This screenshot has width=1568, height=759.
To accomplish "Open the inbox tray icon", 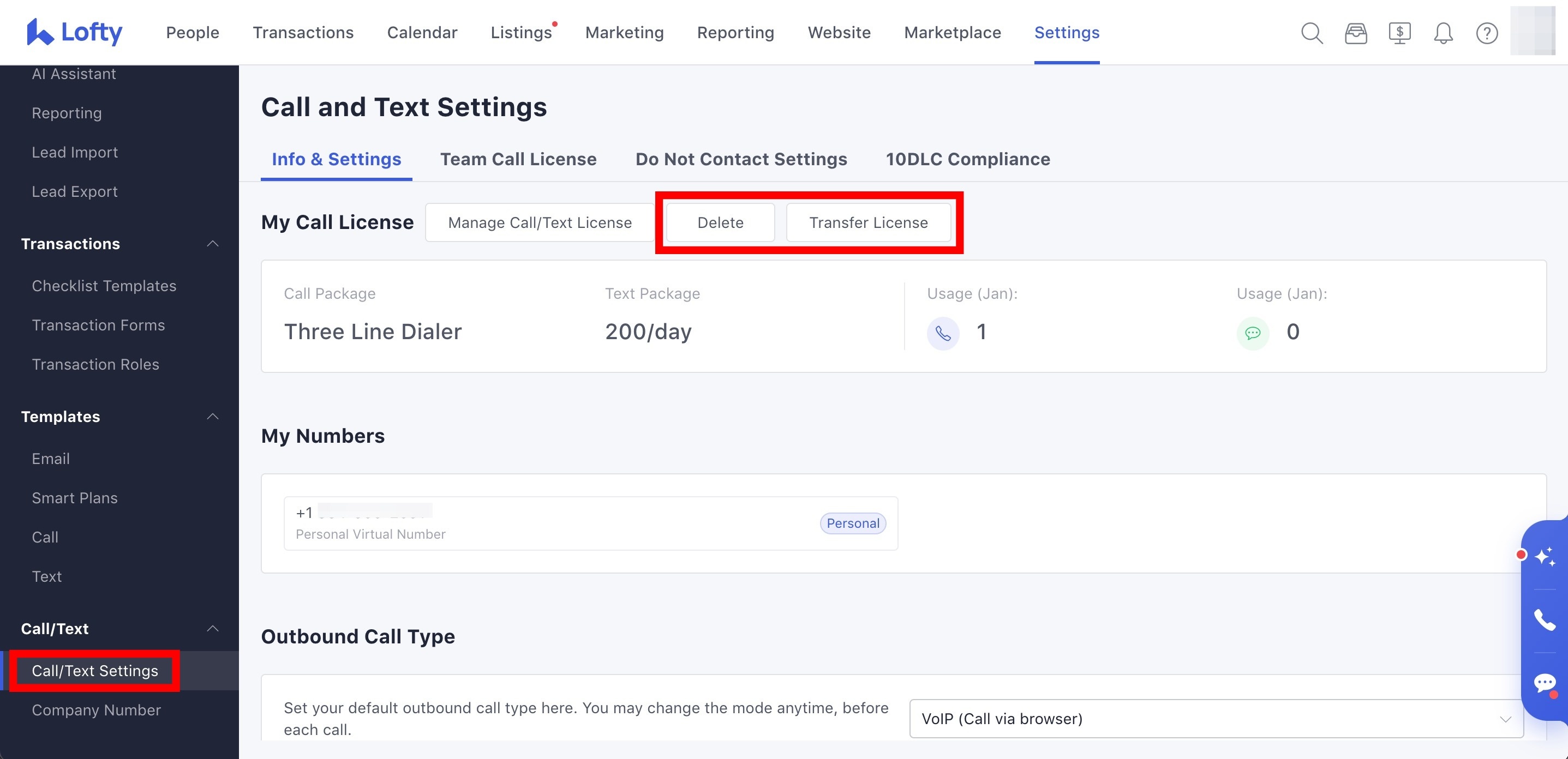I will pos(1356,33).
